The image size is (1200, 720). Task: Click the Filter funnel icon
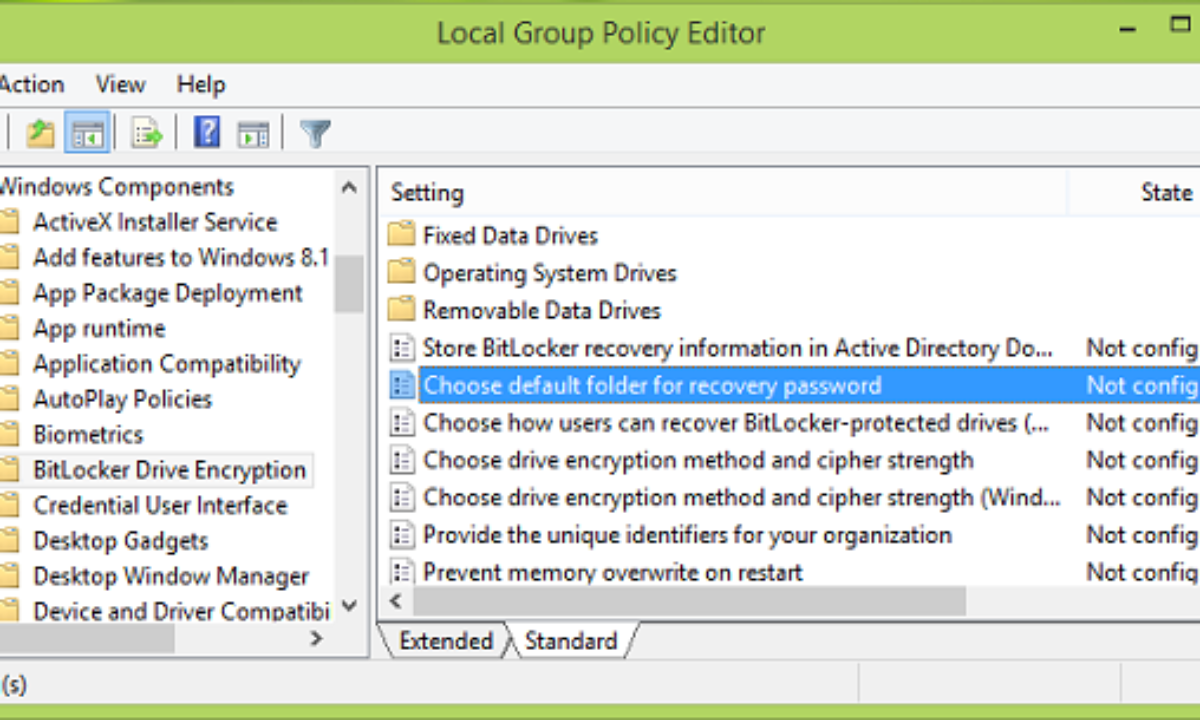point(315,133)
